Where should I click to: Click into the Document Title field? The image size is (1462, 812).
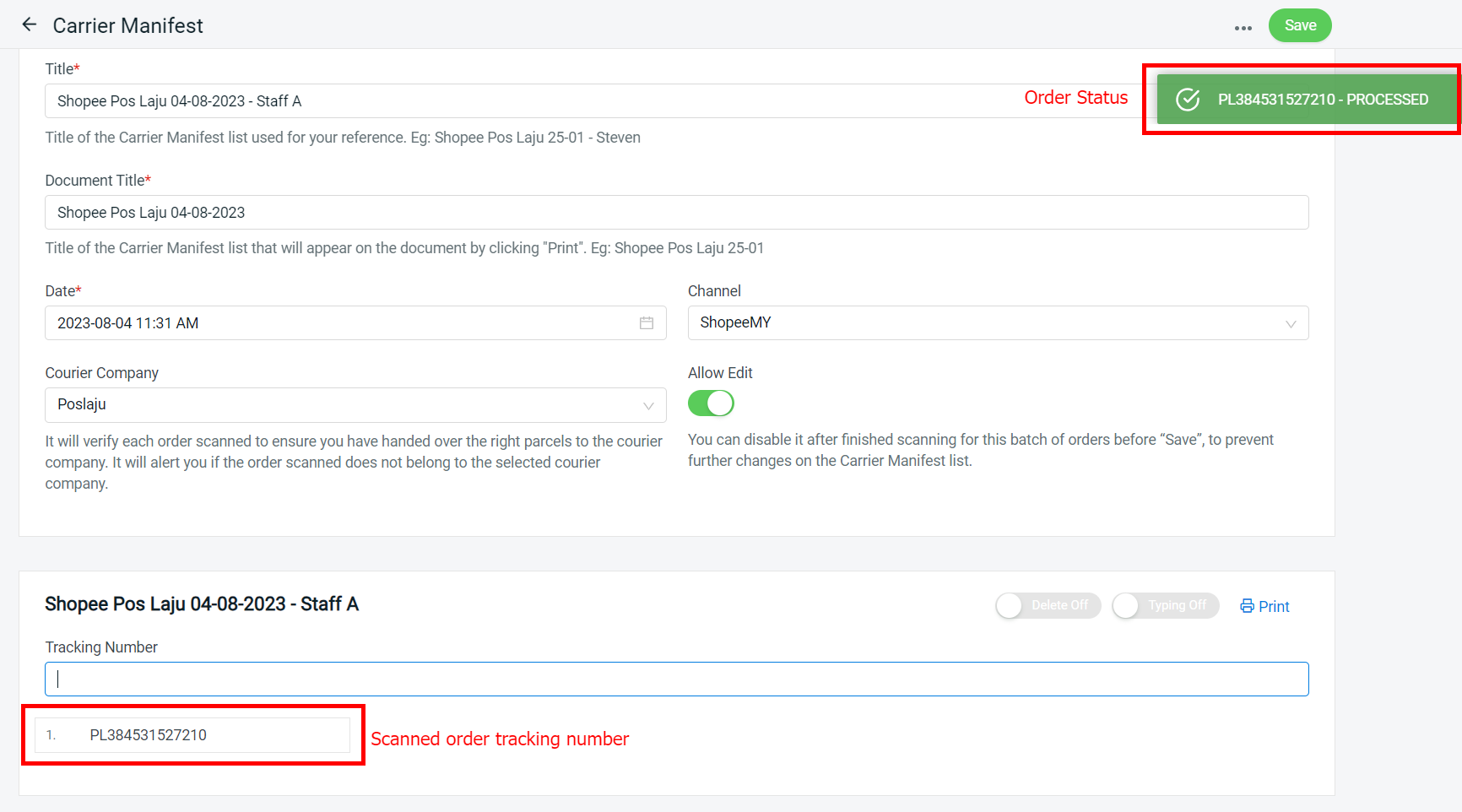tap(675, 213)
